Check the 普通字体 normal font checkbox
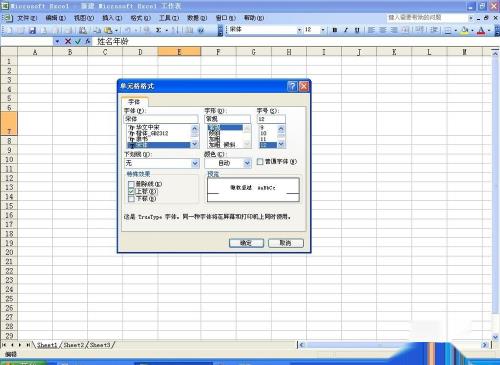This screenshot has width=500, height=365. pos(260,162)
